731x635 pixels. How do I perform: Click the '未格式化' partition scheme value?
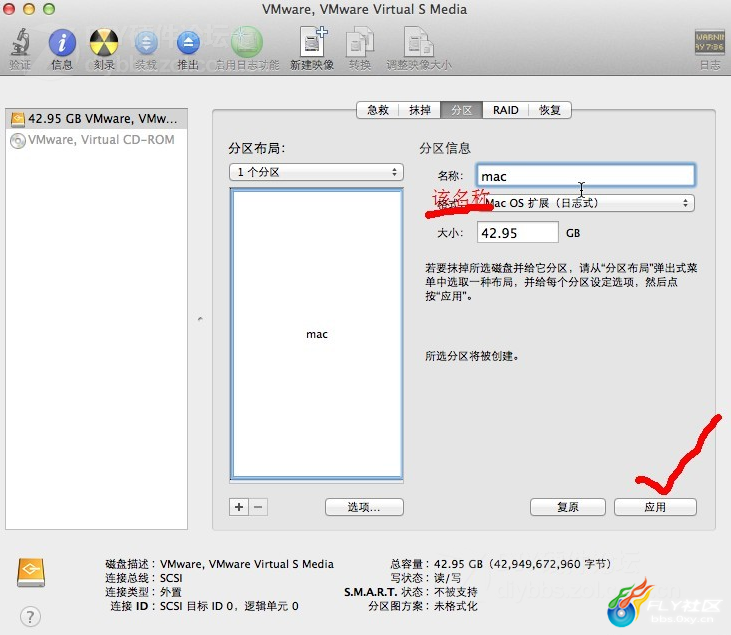pyautogui.click(x=455, y=606)
